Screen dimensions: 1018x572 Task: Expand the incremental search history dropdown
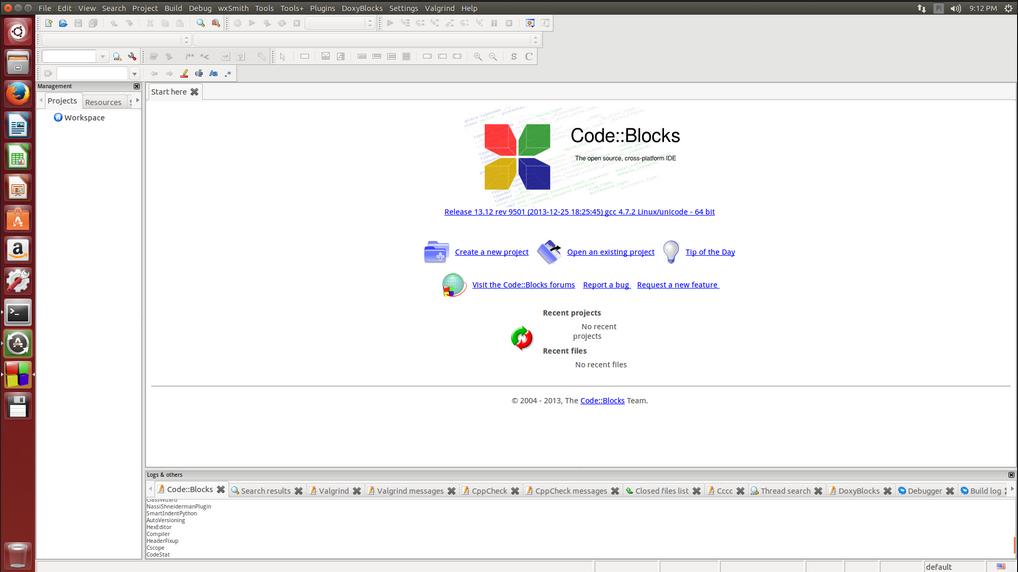tap(134, 73)
